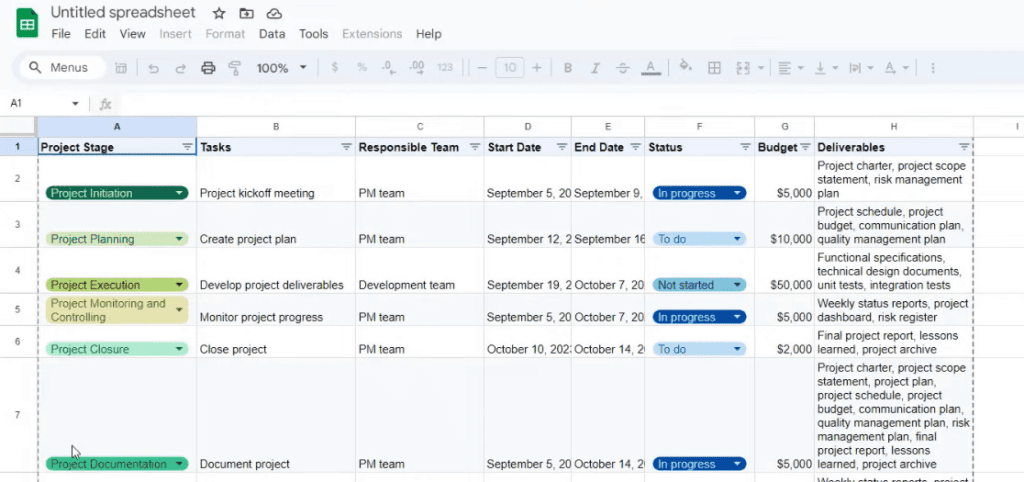Image resolution: width=1024 pixels, height=482 pixels.
Task: Open text rotation dropdown
Action: [x=896, y=67]
